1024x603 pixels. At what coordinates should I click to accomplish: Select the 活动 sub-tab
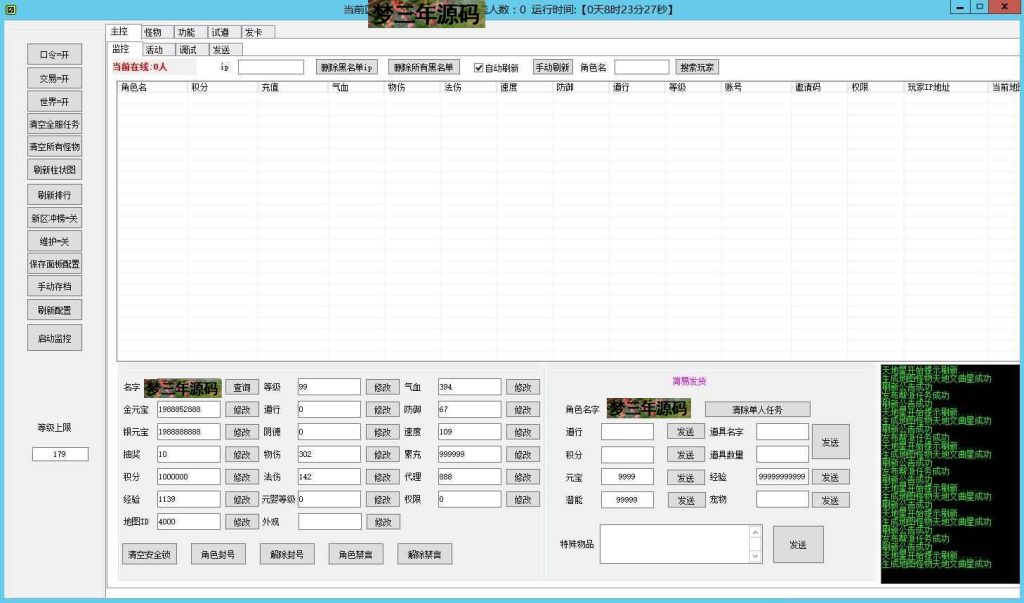(158, 50)
